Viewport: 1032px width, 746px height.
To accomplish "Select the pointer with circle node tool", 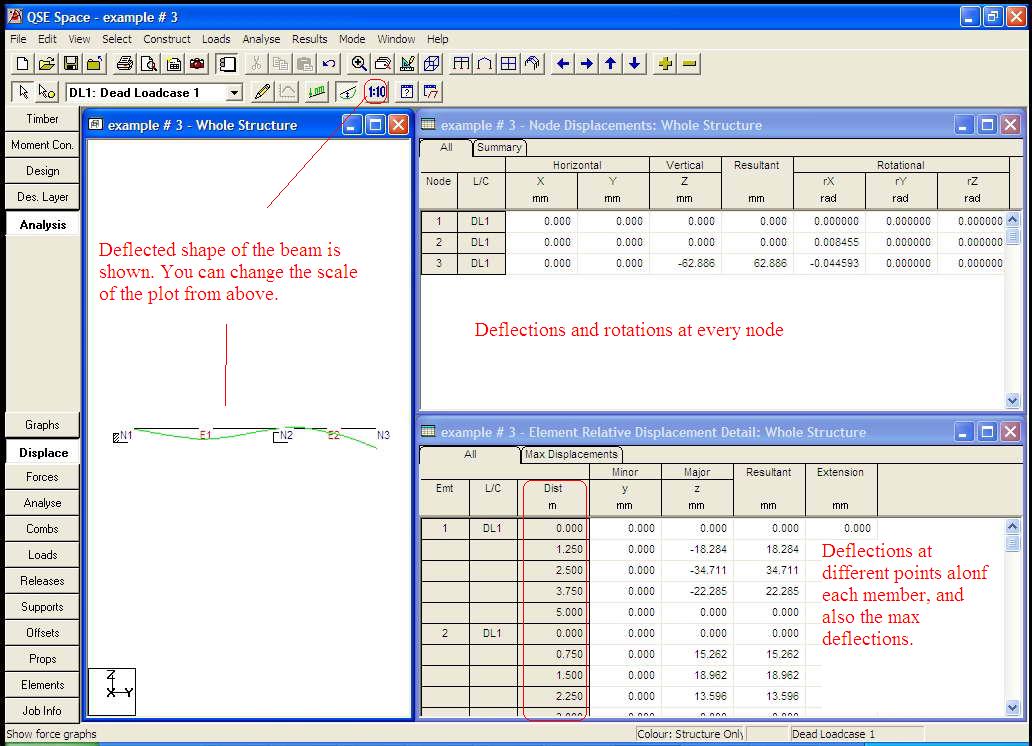I will 47,92.
